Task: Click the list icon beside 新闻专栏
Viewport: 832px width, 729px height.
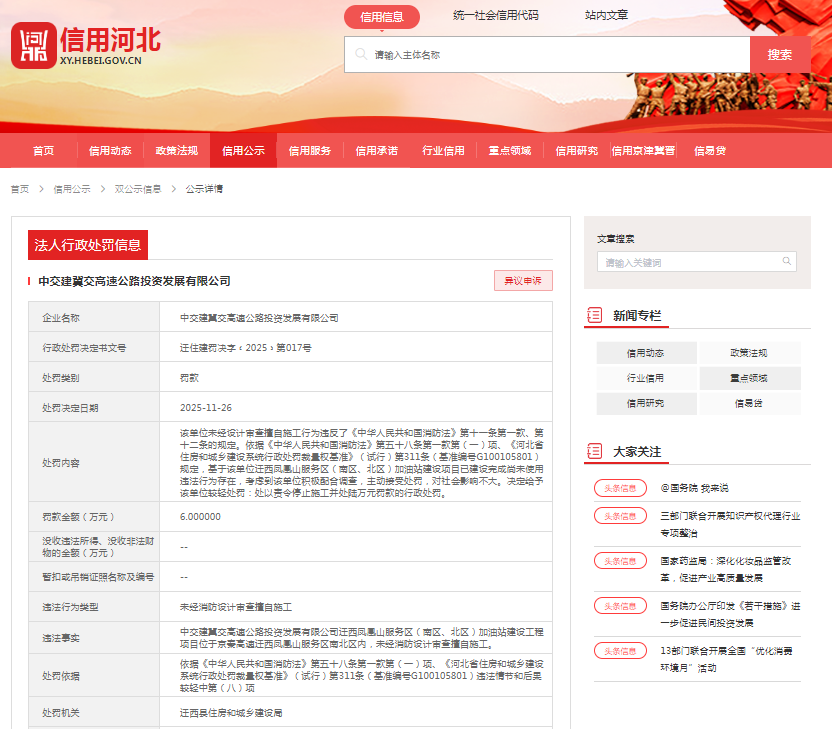Action: point(594,315)
